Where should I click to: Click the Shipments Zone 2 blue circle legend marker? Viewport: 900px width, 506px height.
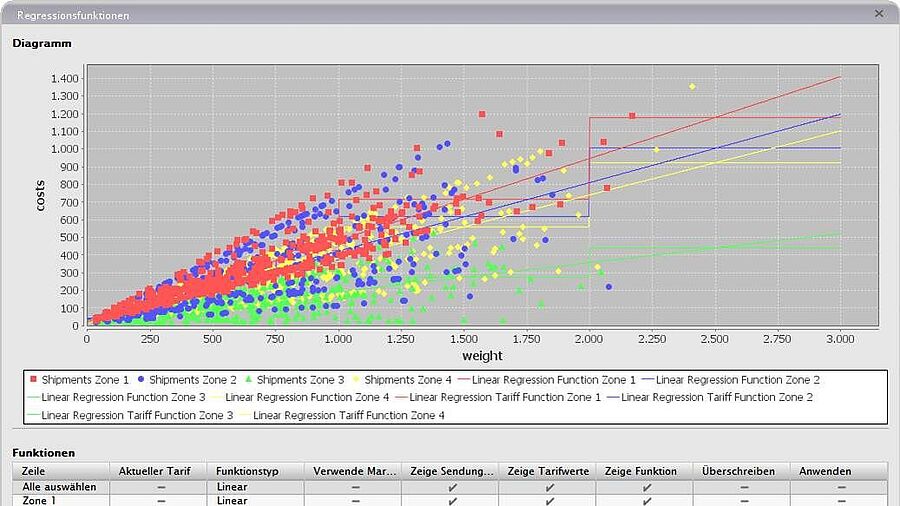(142, 380)
